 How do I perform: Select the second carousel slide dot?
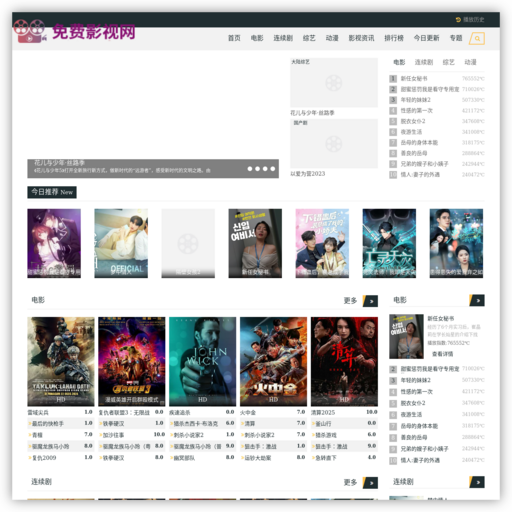[x=257, y=169]
